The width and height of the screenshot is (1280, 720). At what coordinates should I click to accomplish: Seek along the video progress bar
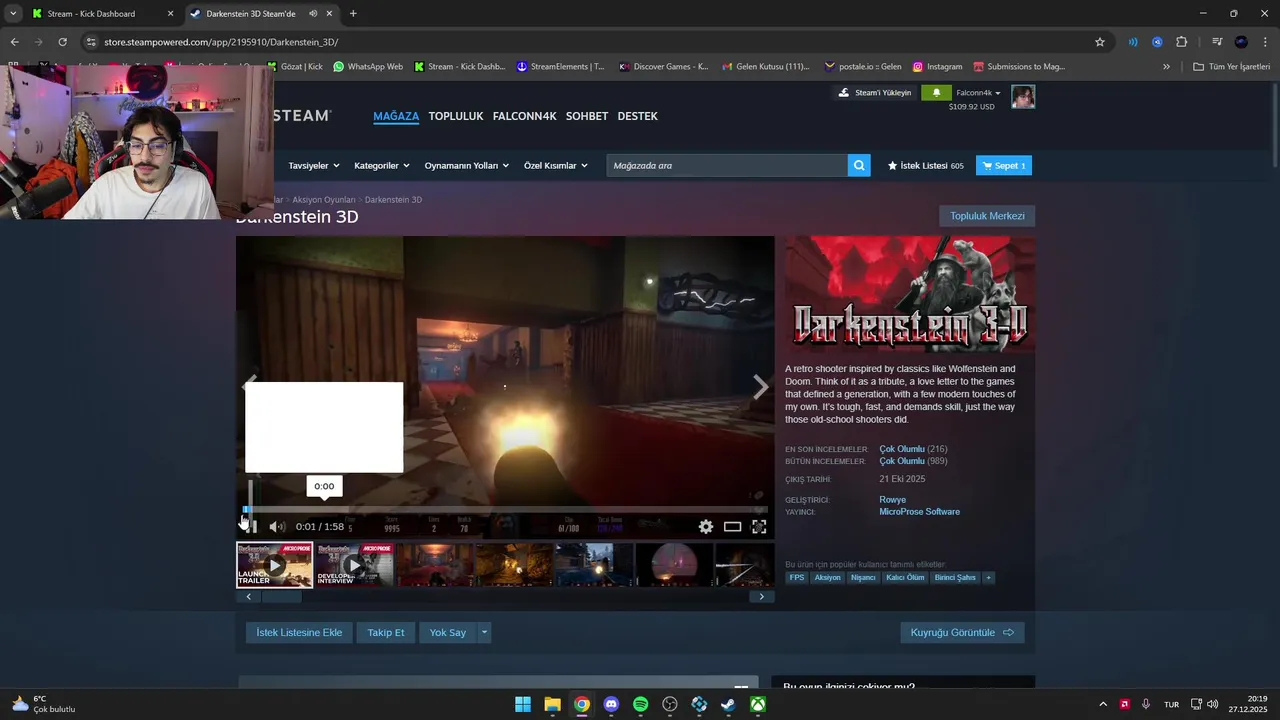tap(505, 509)
